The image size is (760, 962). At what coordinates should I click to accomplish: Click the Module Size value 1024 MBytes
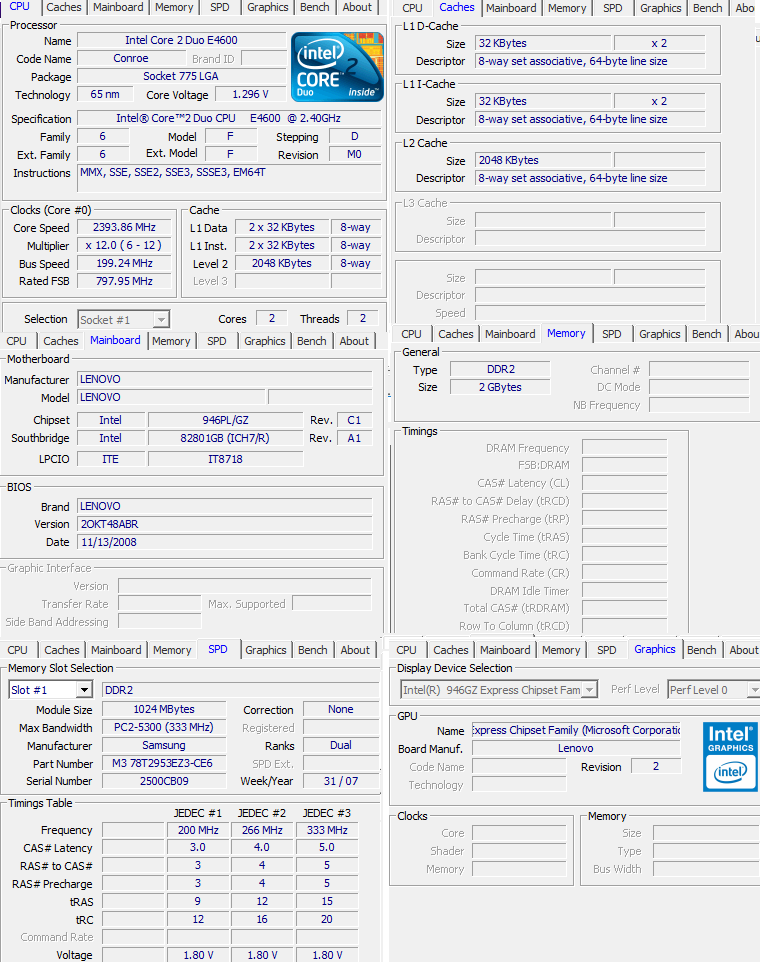pyautogui.click(x=164, y=709)
